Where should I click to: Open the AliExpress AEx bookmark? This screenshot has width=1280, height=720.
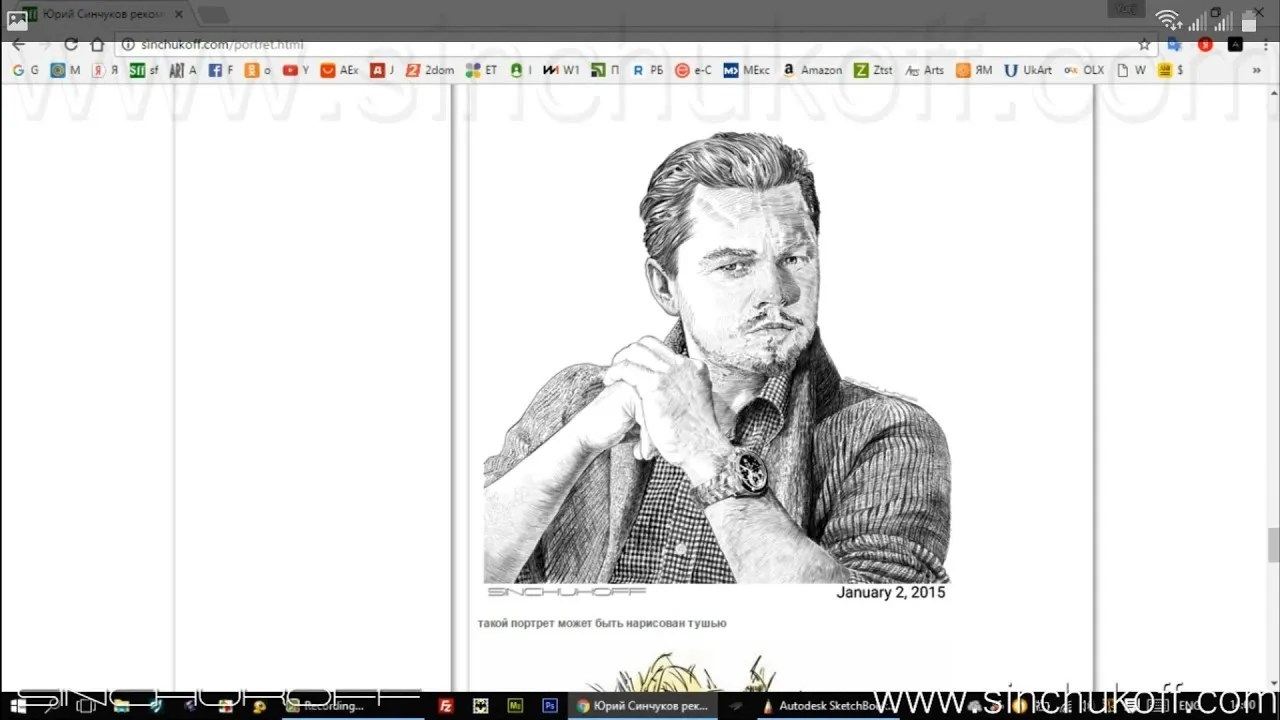pyautogui.click(x=339, y=70)
